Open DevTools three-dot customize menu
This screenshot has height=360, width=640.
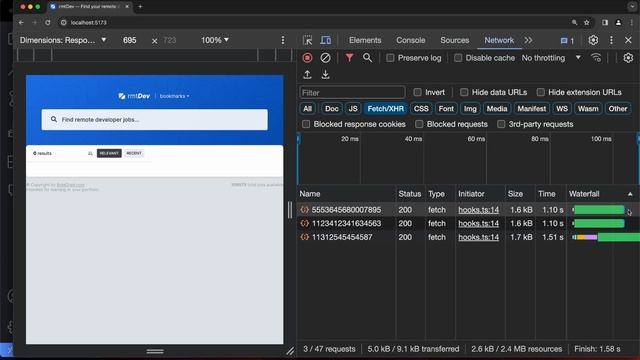(611, 40)
